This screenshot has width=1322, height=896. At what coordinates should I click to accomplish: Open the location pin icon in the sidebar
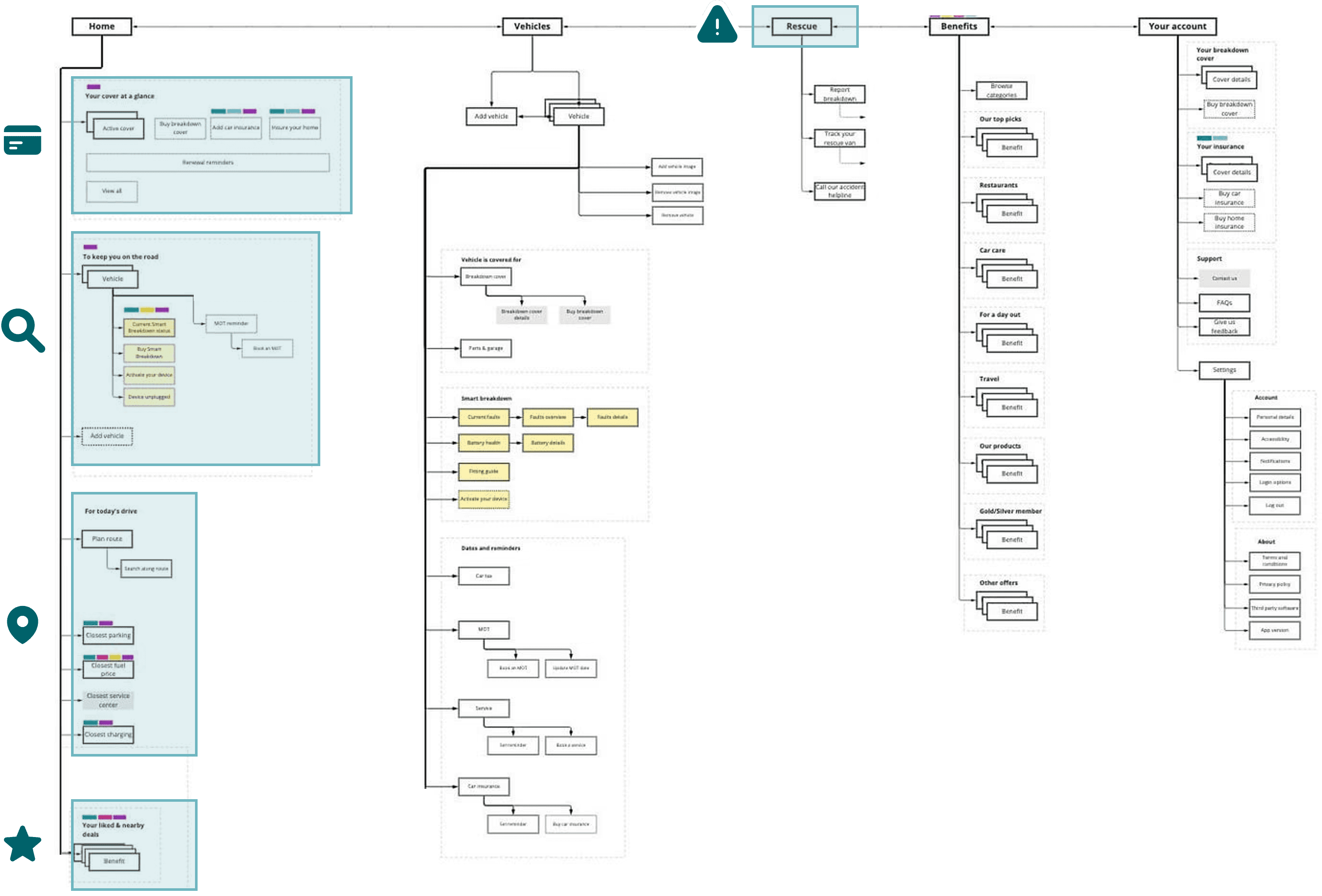tap(23, 624)
